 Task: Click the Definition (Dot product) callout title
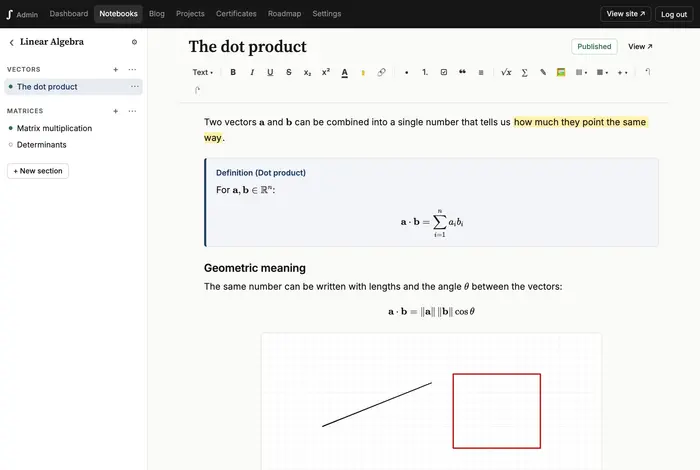click(261, 173)
